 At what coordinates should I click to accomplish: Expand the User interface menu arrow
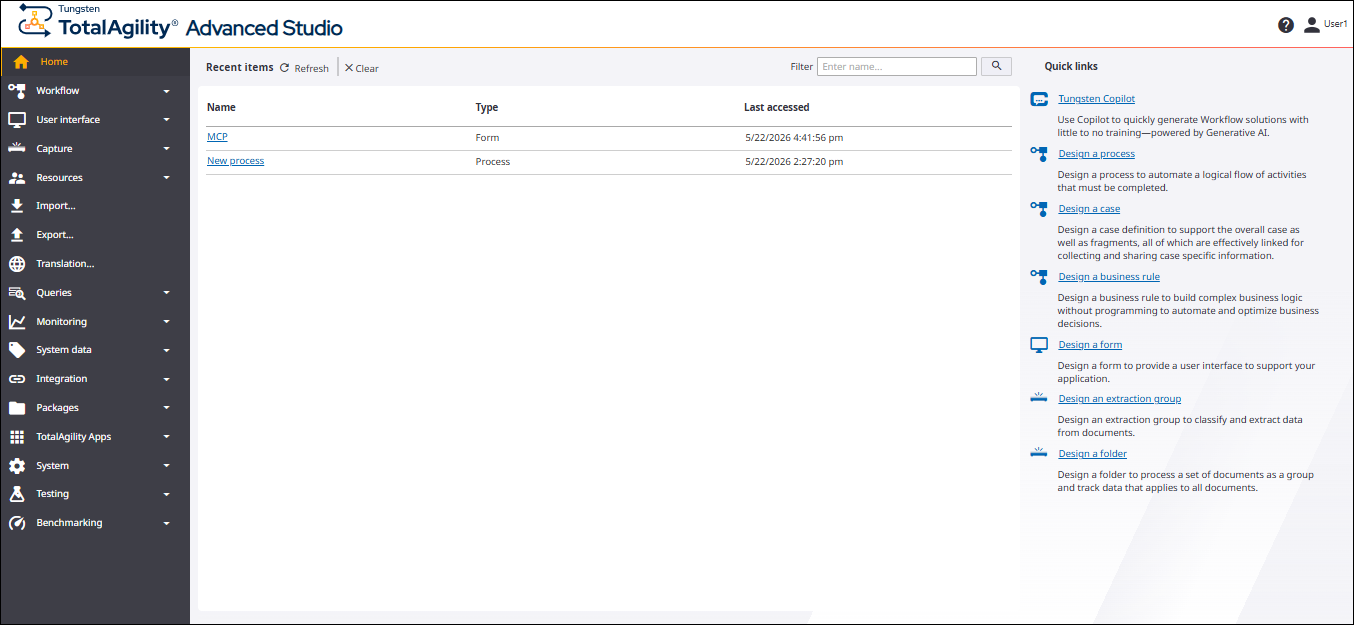[167, 120]
